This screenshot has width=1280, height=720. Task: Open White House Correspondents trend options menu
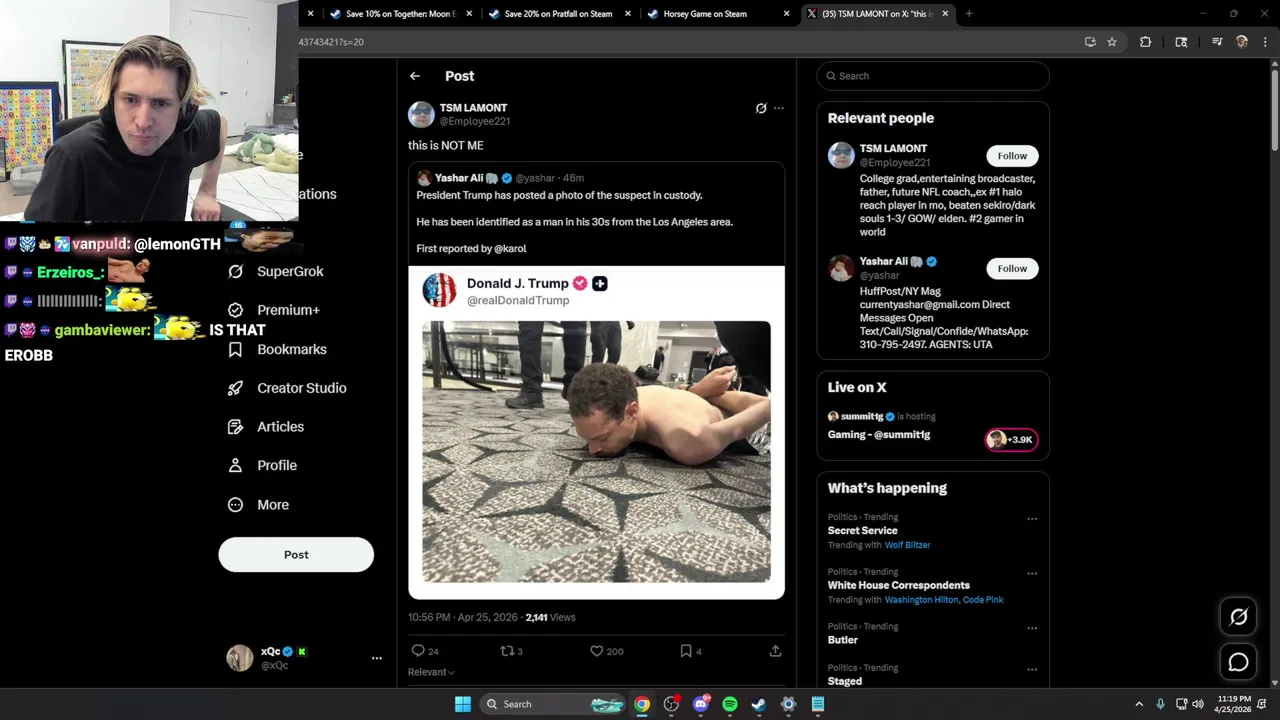click(x=1032, y=574)
